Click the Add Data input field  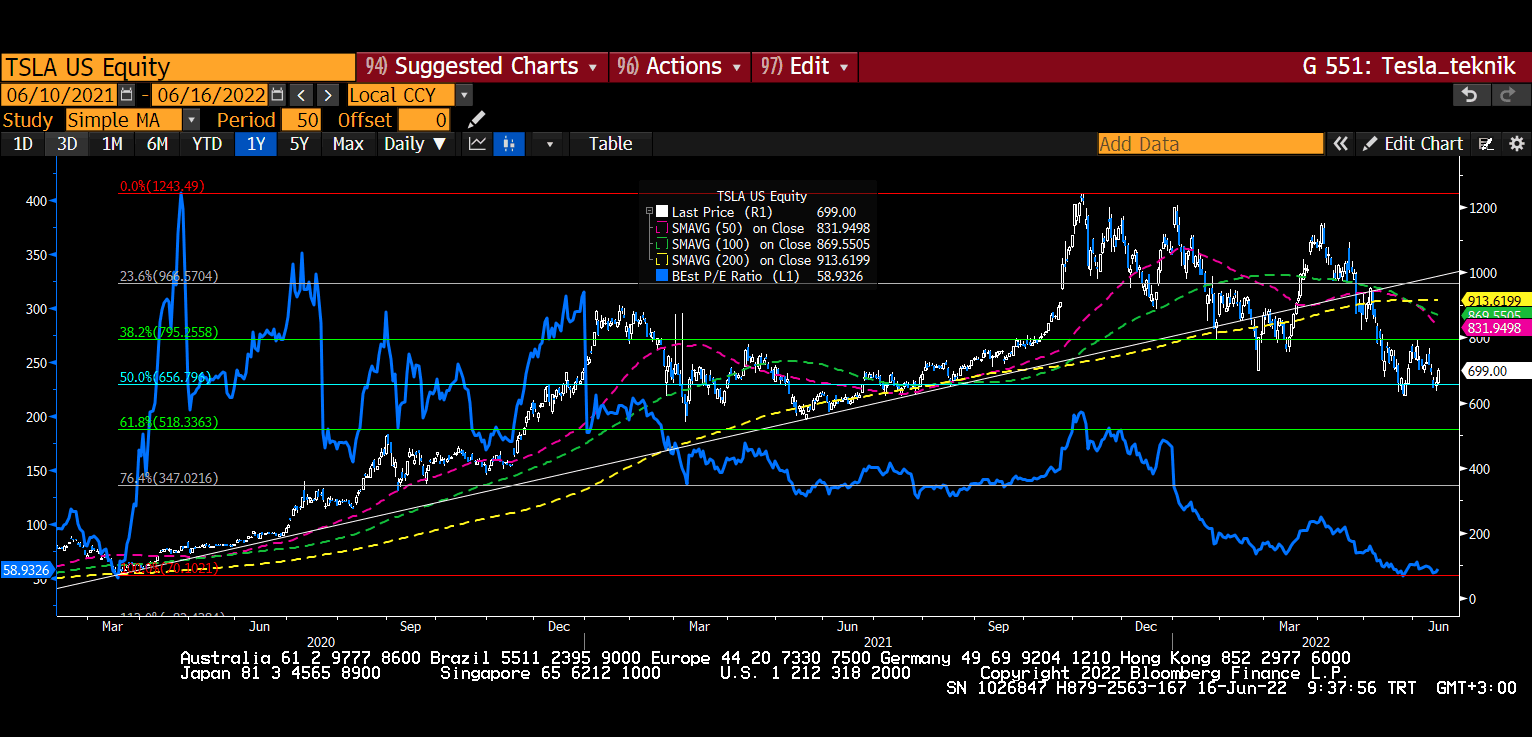click(1210, 144)
